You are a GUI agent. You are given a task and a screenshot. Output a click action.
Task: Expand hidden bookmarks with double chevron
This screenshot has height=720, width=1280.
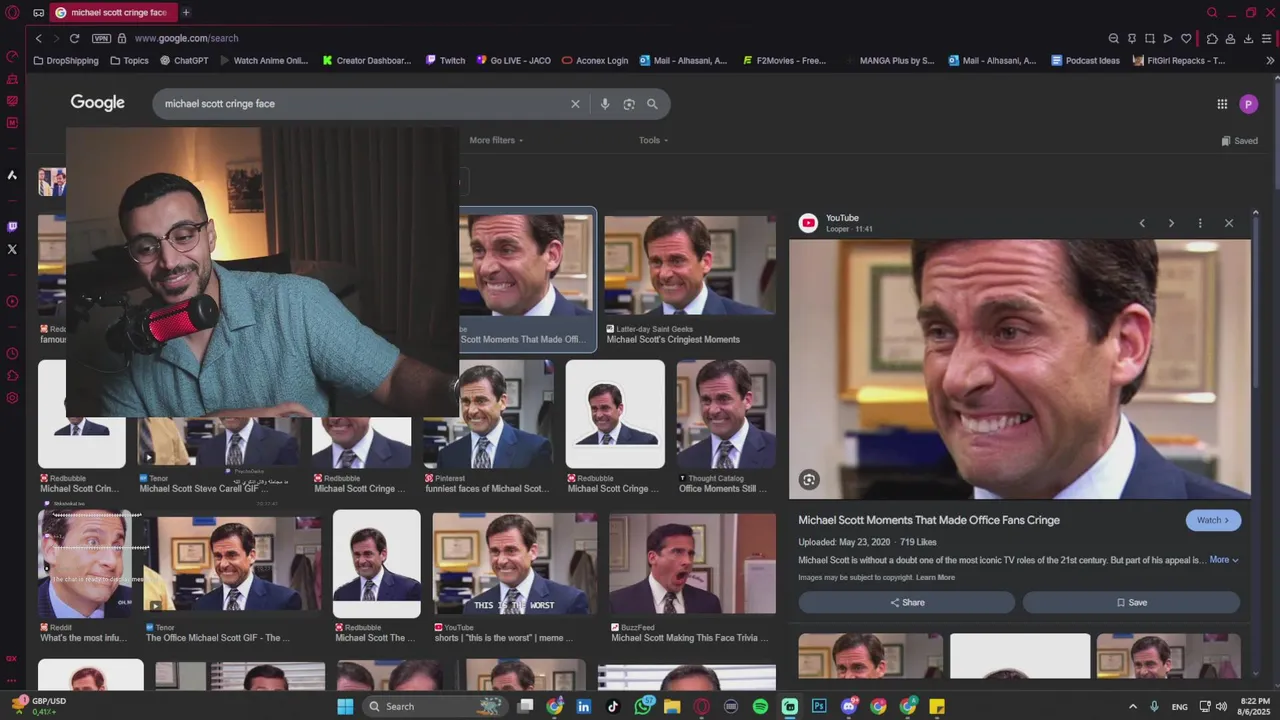(x=1270, y=60)
